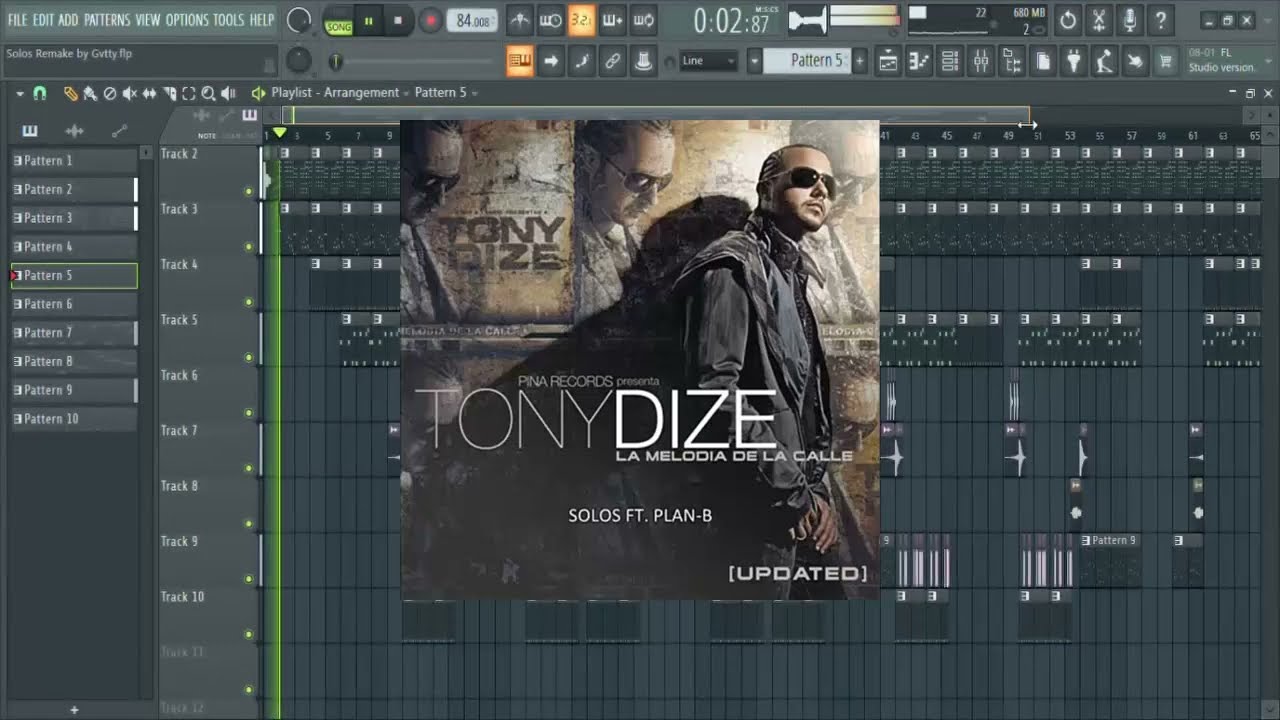The image size is (1280, 720).
Task: Open the Channel rack view icon
Action: [950, 61]
